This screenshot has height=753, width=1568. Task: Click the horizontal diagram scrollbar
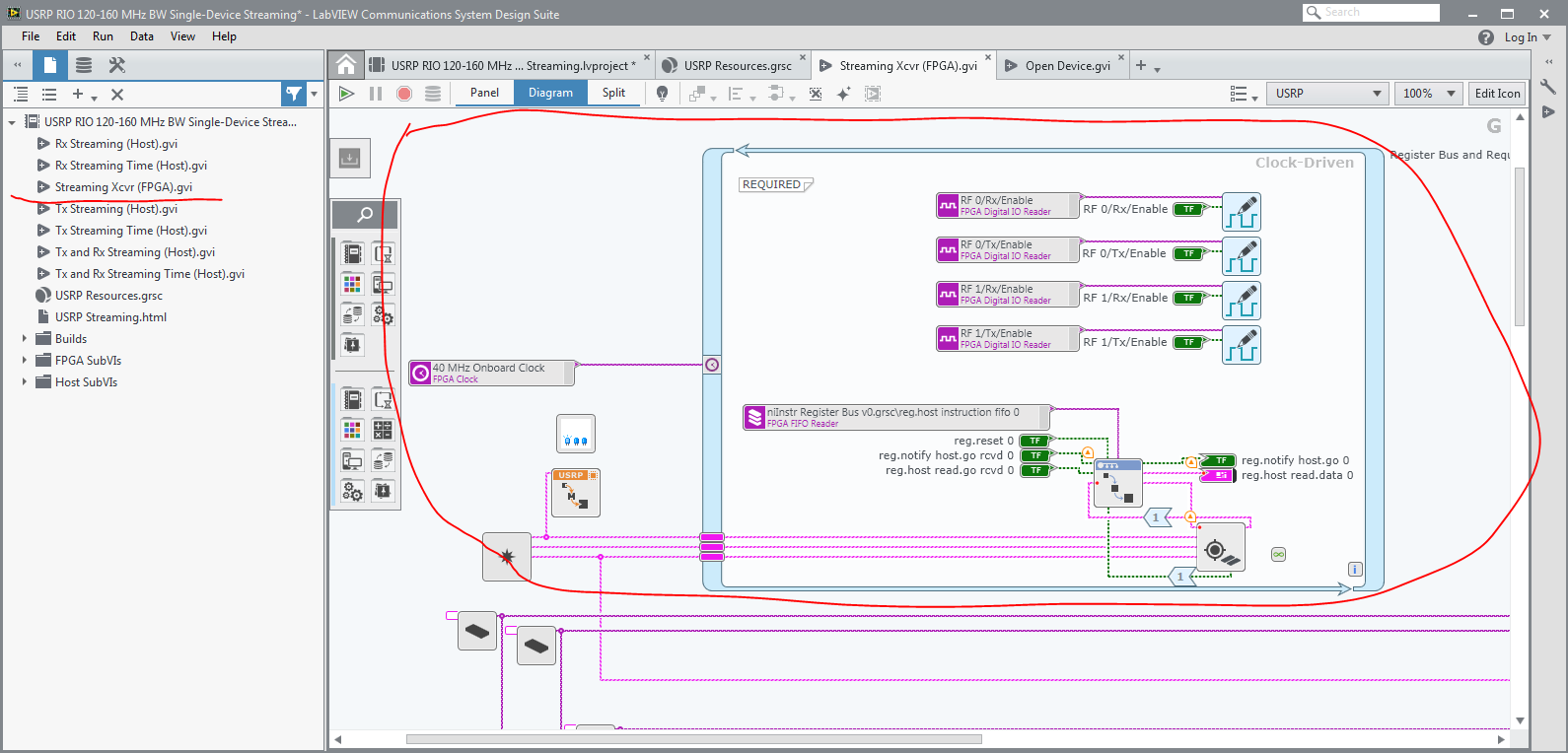(x=693, y=739)
